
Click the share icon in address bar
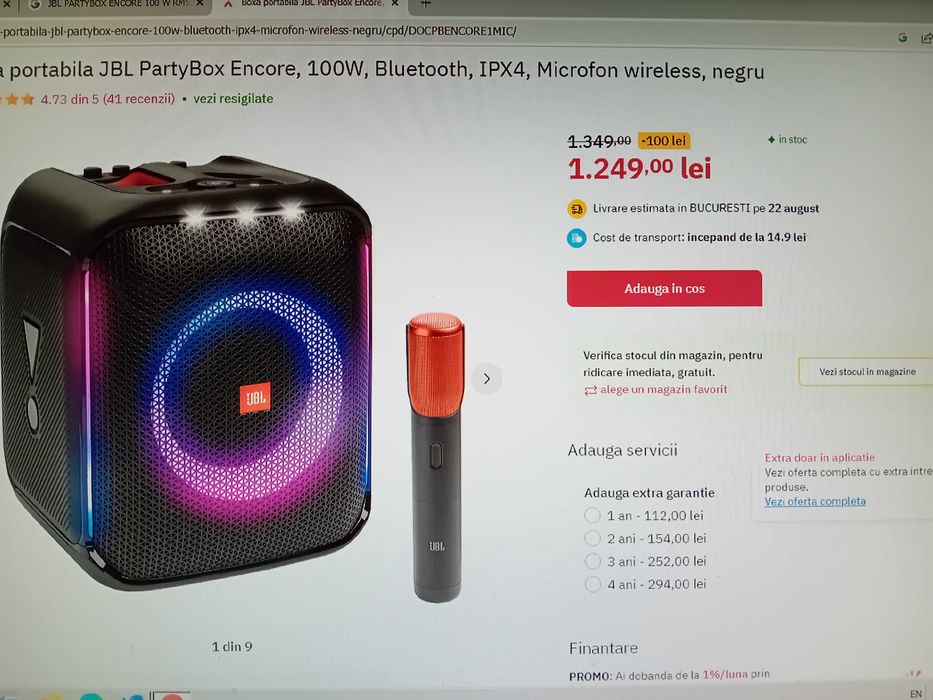(x=926, y=38)
